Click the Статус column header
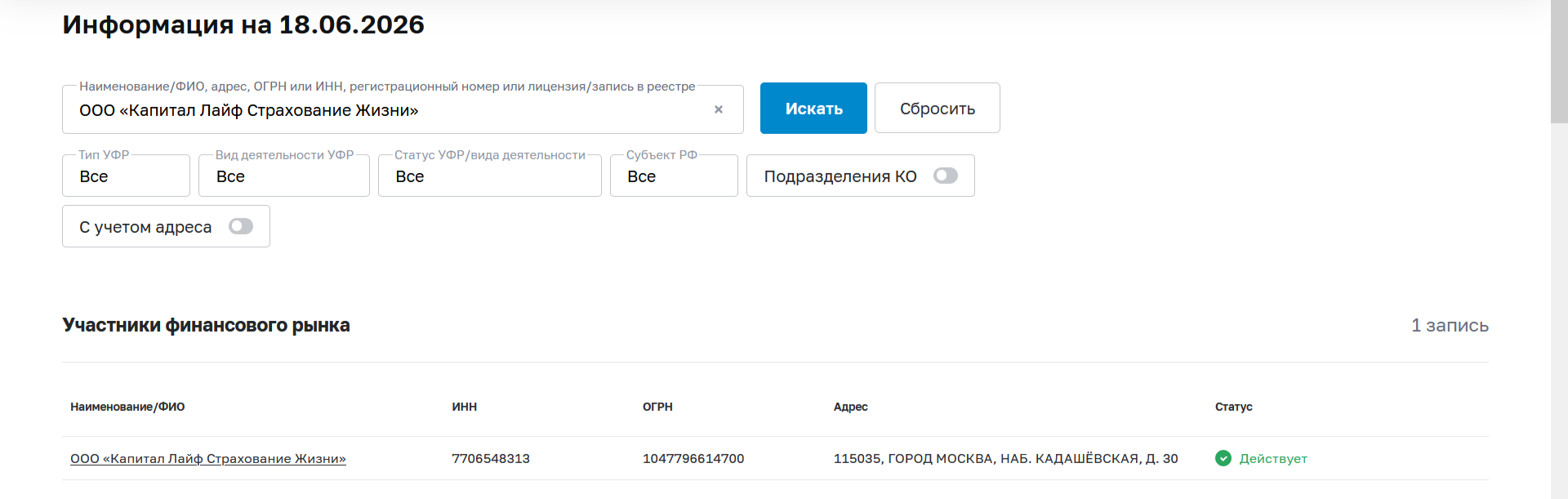The height and width of the screenshot is (499, 1568). coord(1233,407)
